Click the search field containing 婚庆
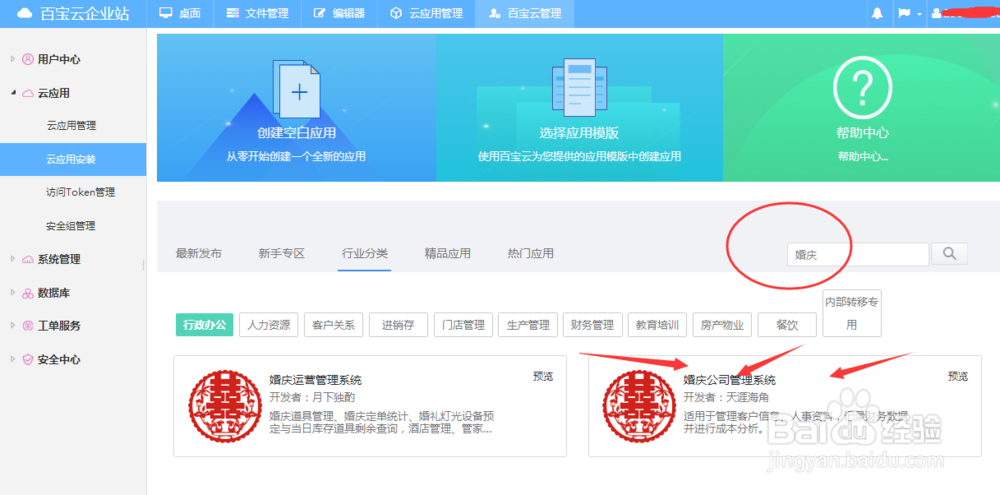1000x495 pixels. pos(858,255)
